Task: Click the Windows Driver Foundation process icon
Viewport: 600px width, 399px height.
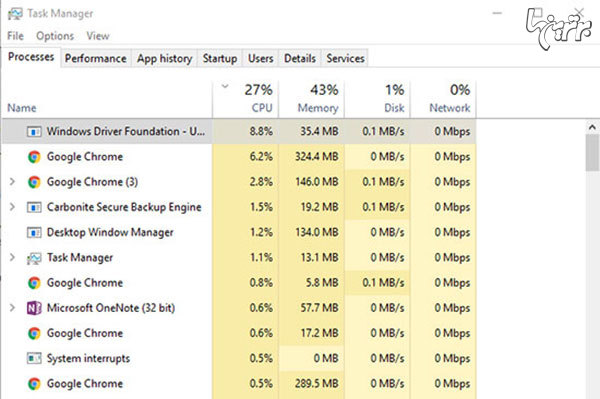Action: [x=34, y=132]
